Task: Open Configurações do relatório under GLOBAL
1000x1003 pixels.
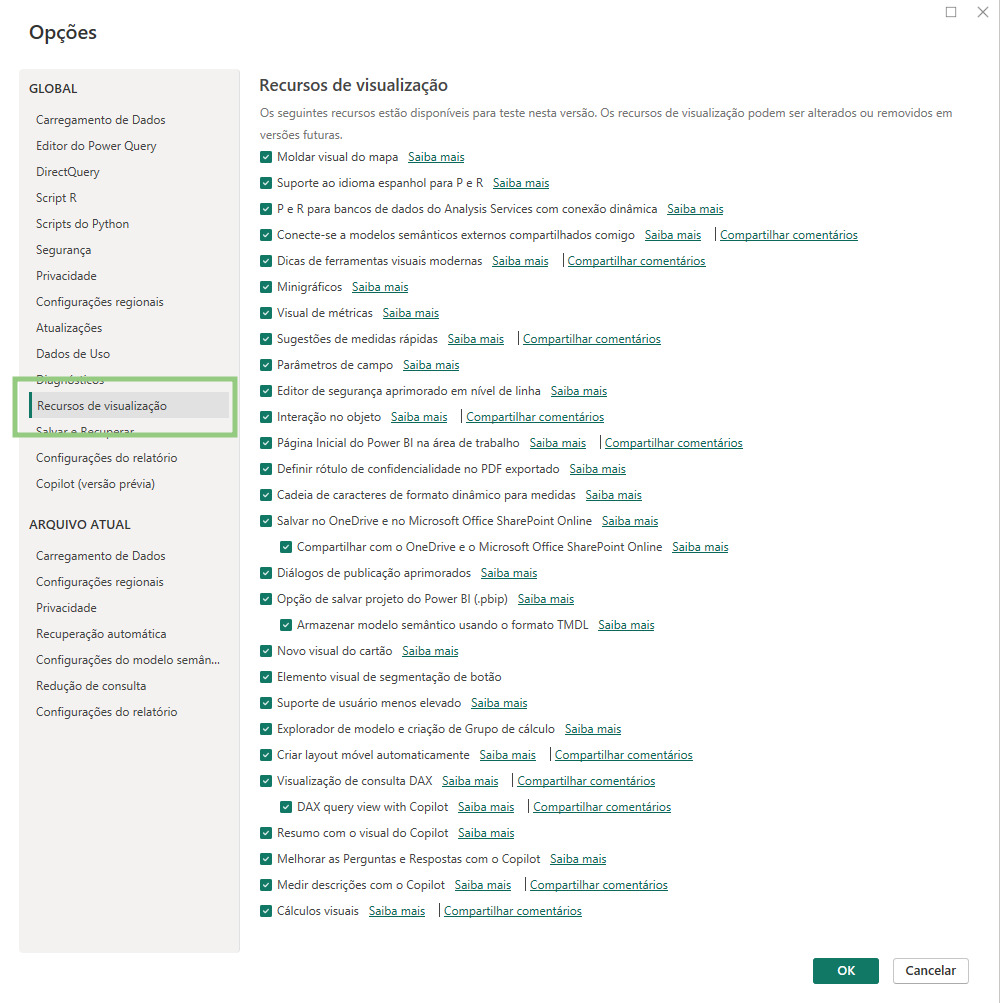Action: [106, 458]
